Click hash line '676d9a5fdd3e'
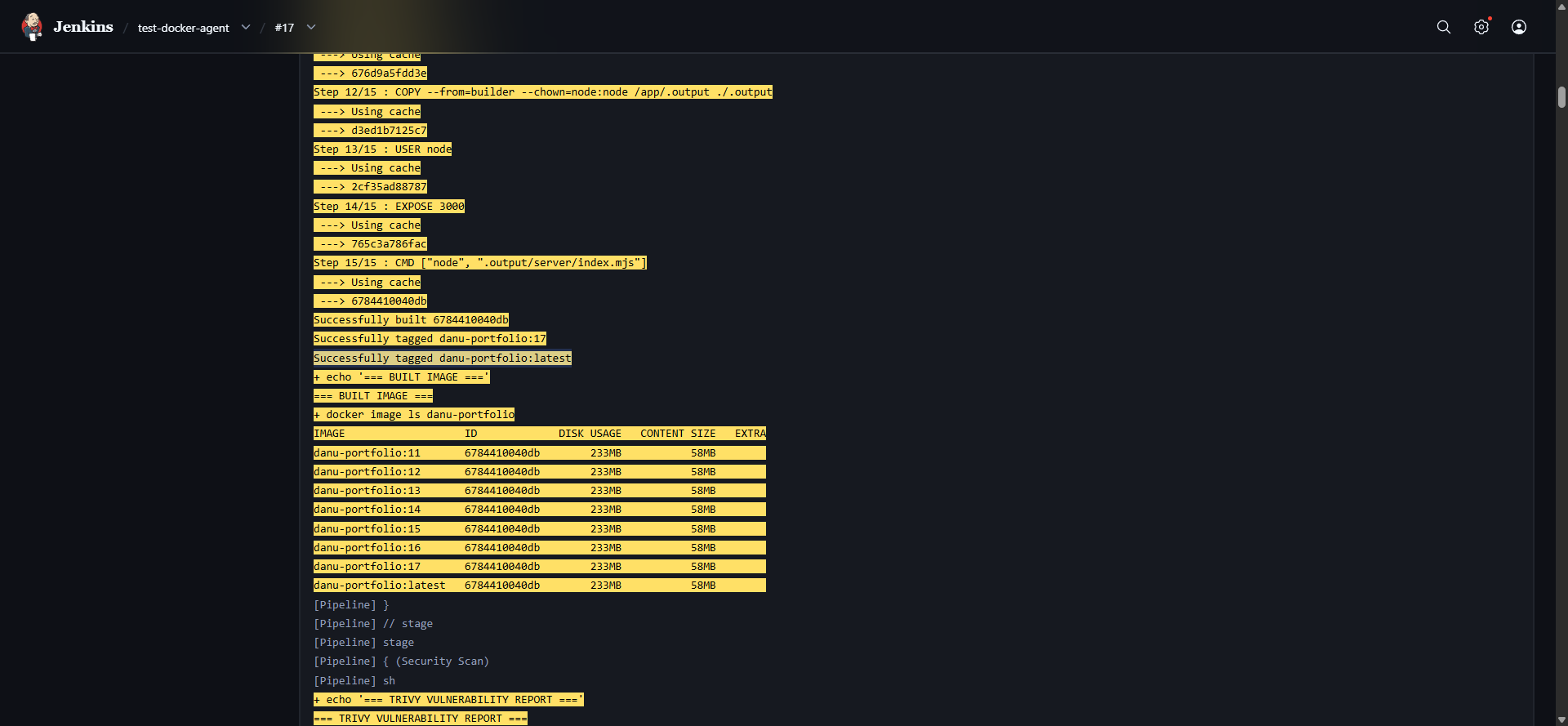 click(x=370, y=73)
